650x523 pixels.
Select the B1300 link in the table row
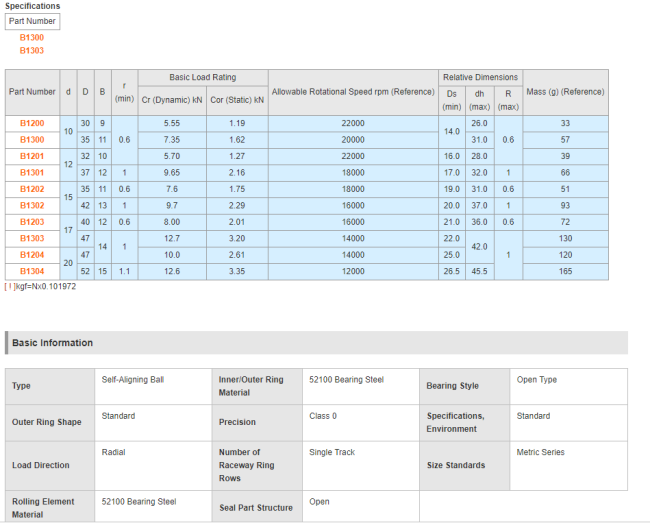pyautogui.click(x=32, y=139)
